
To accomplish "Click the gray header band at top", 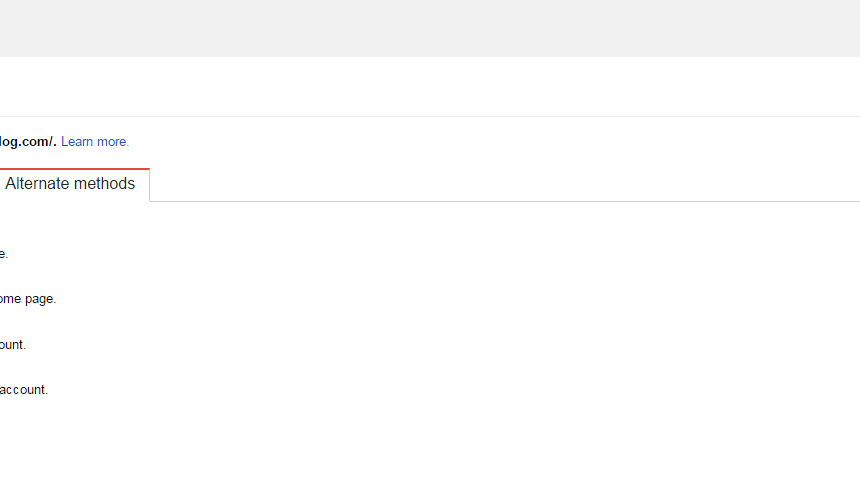I will click(430, 28).
